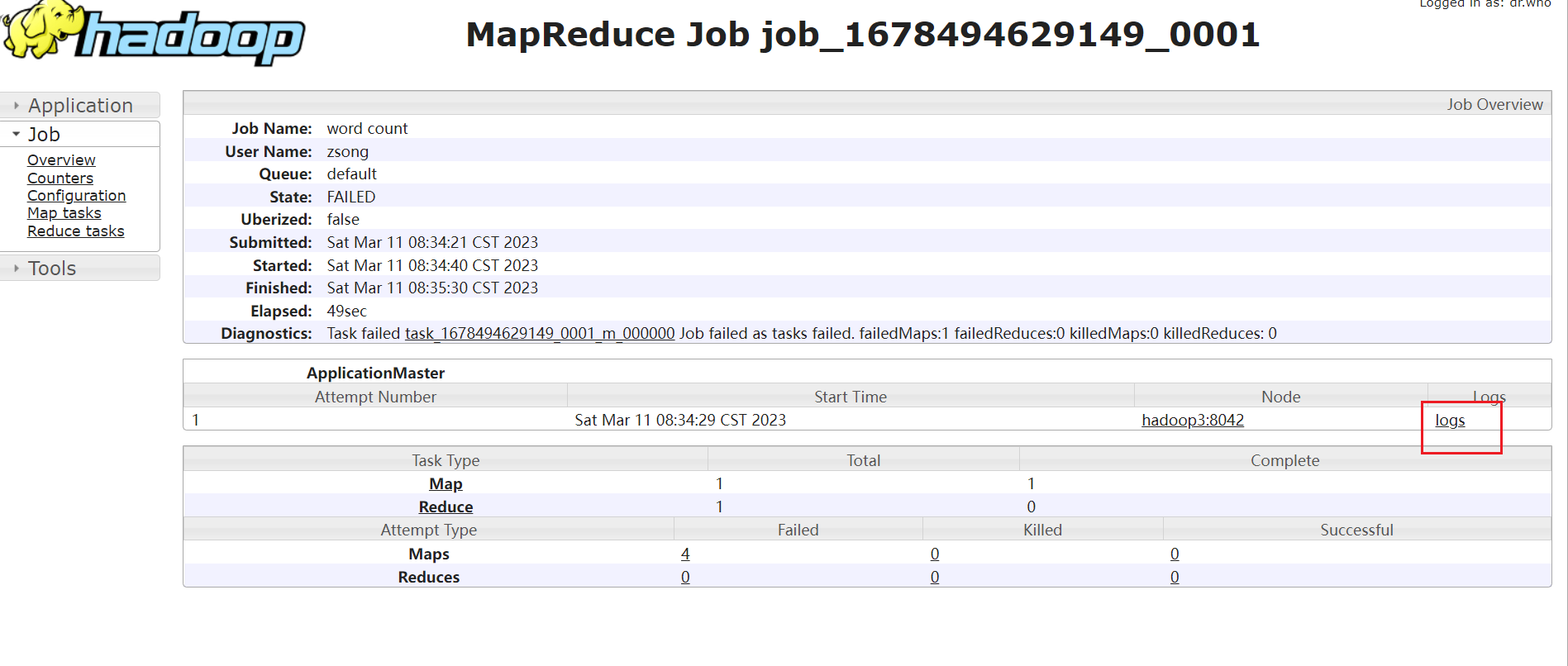Open successful Maps attempts count 0
This screenshot has height=666, width=1568.
point(1175,554)
